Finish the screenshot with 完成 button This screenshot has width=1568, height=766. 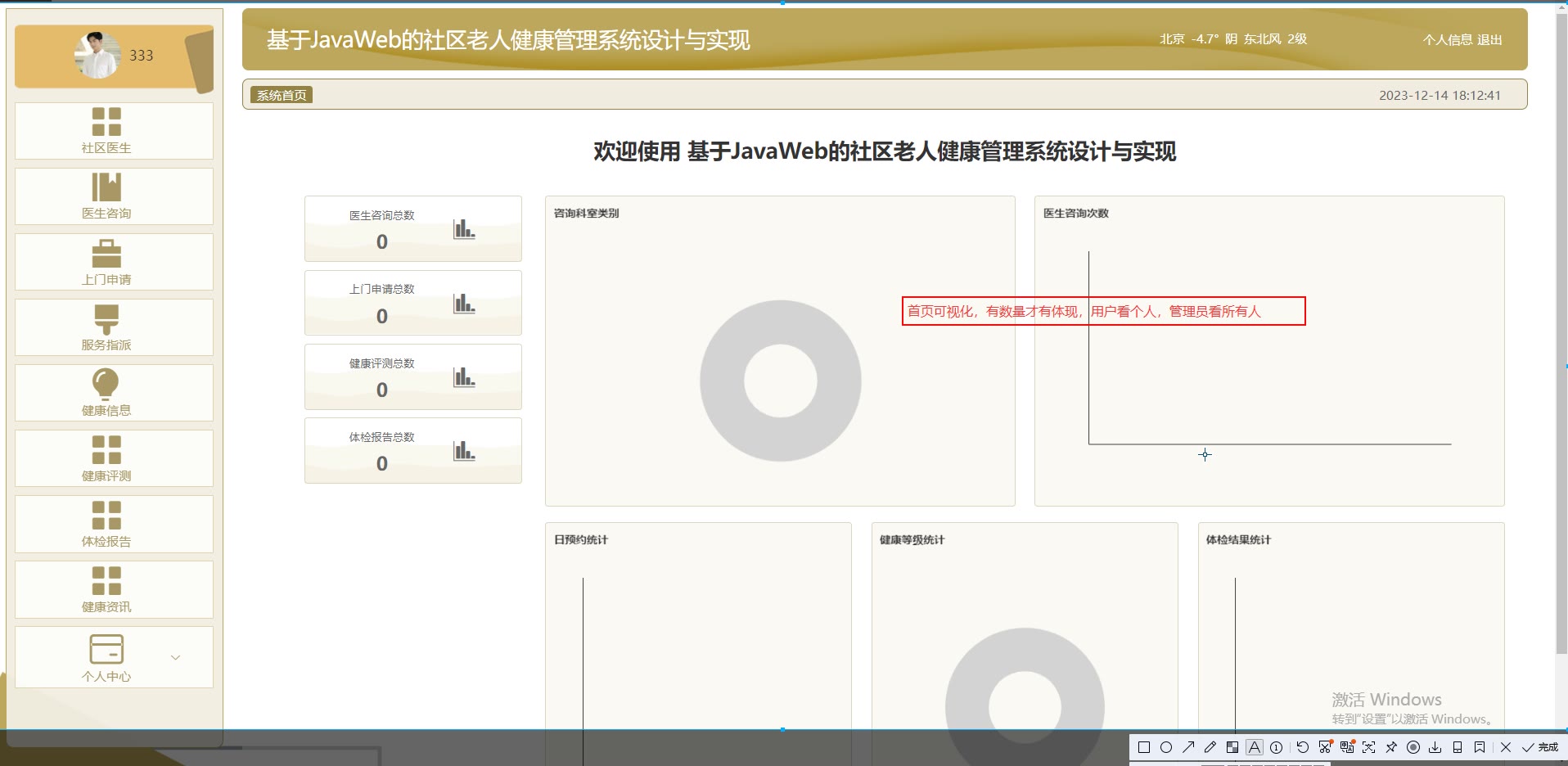point(1540,747)
